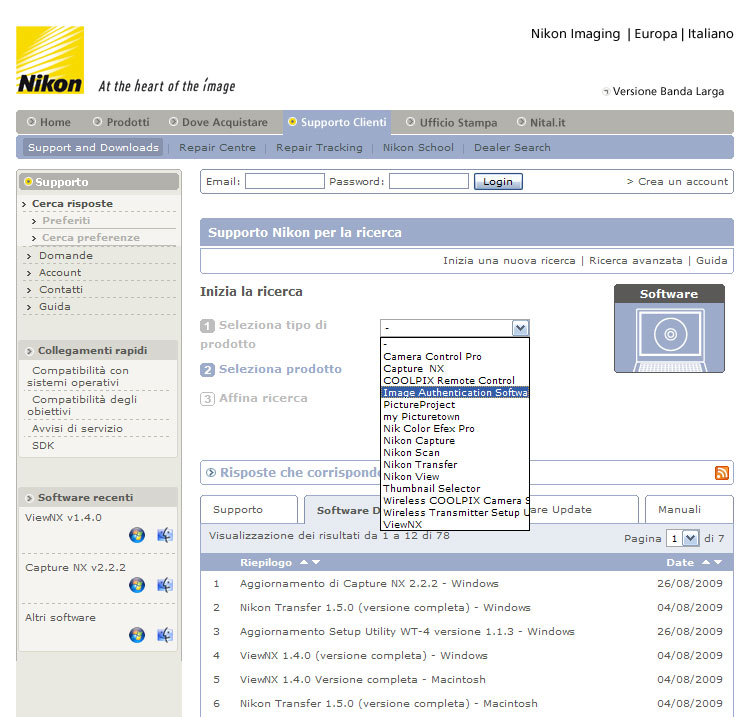Click the Email input field

pyautogui.click(x=285, y=181)
